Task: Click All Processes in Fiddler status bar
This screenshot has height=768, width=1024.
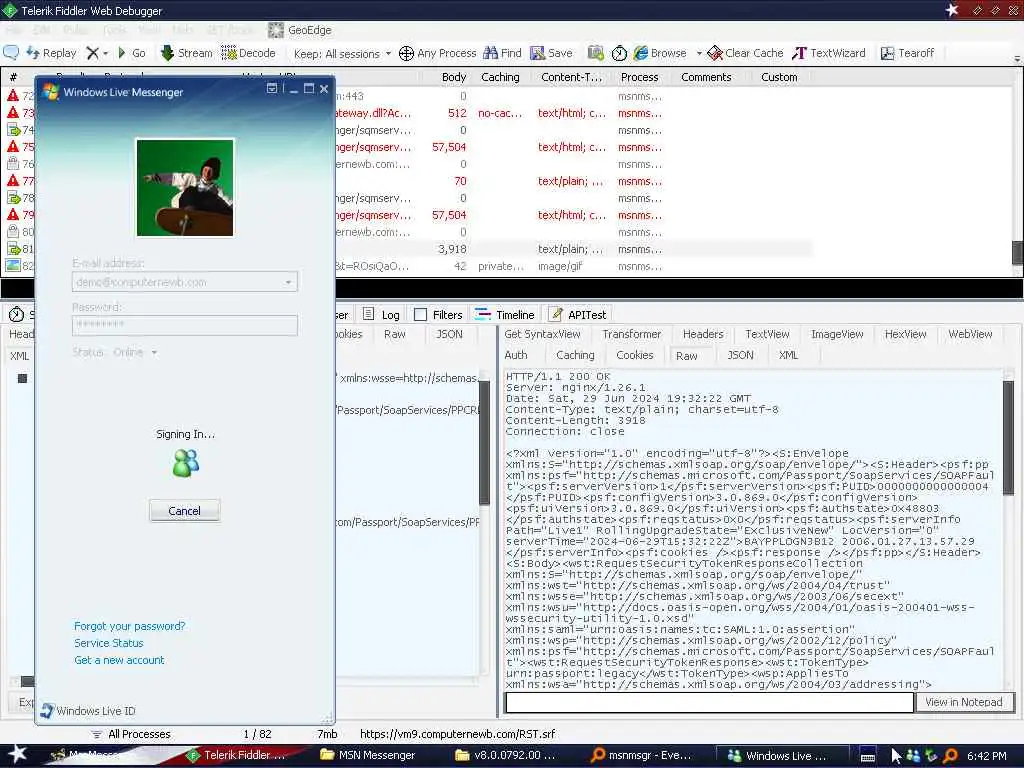Action: click(130, 734)
